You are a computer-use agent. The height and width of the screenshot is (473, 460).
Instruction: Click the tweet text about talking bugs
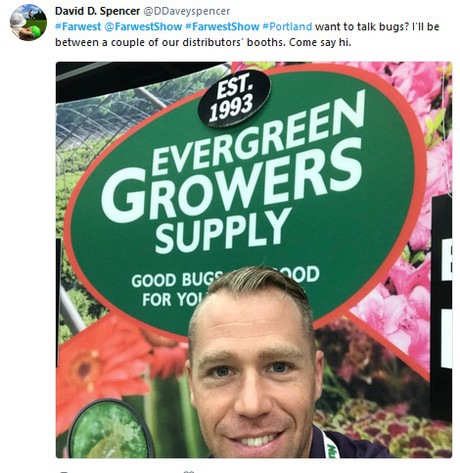247,35
